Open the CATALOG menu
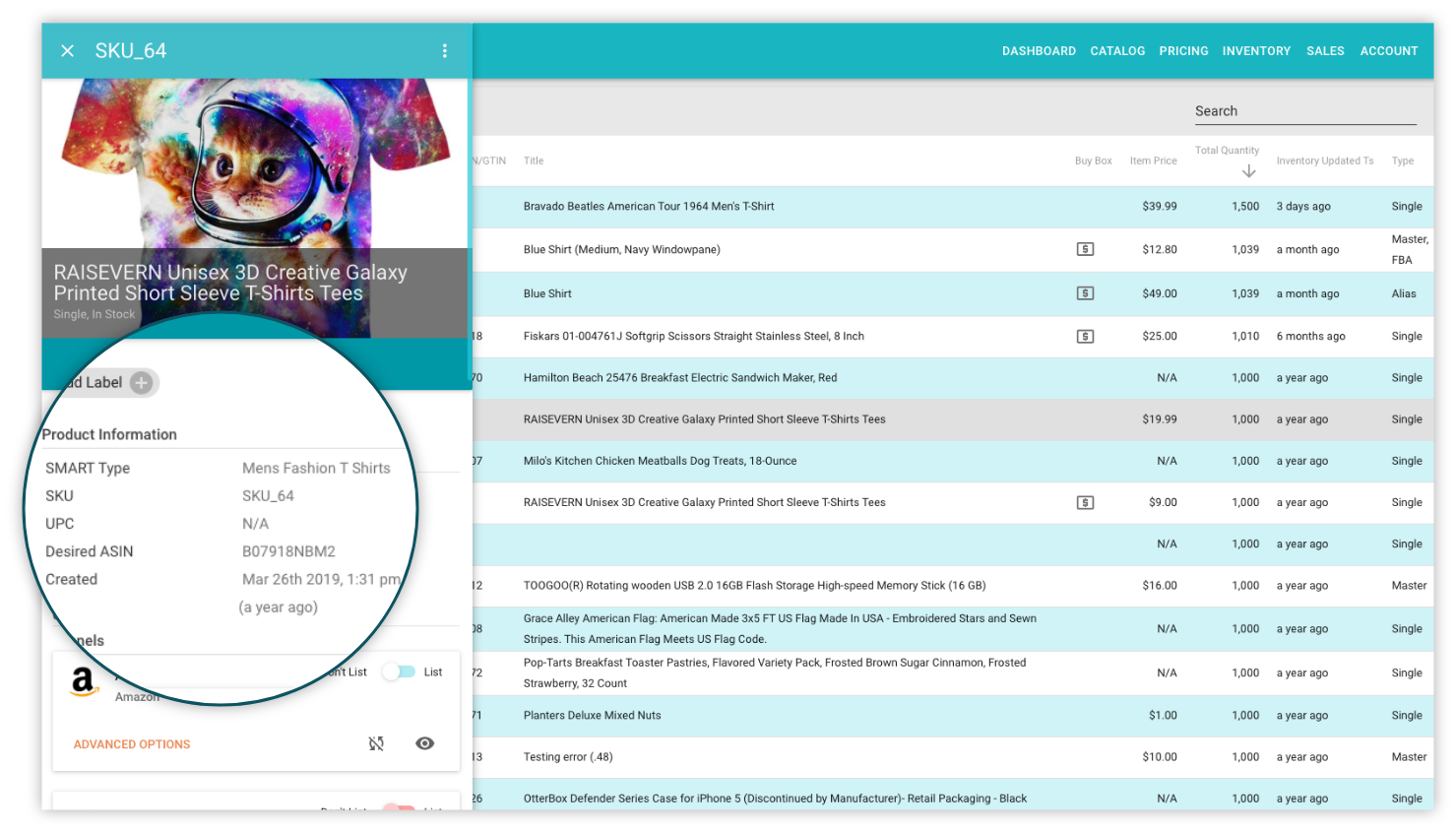The height and width of the screenshot is (832, 1456). [1117, 51]
